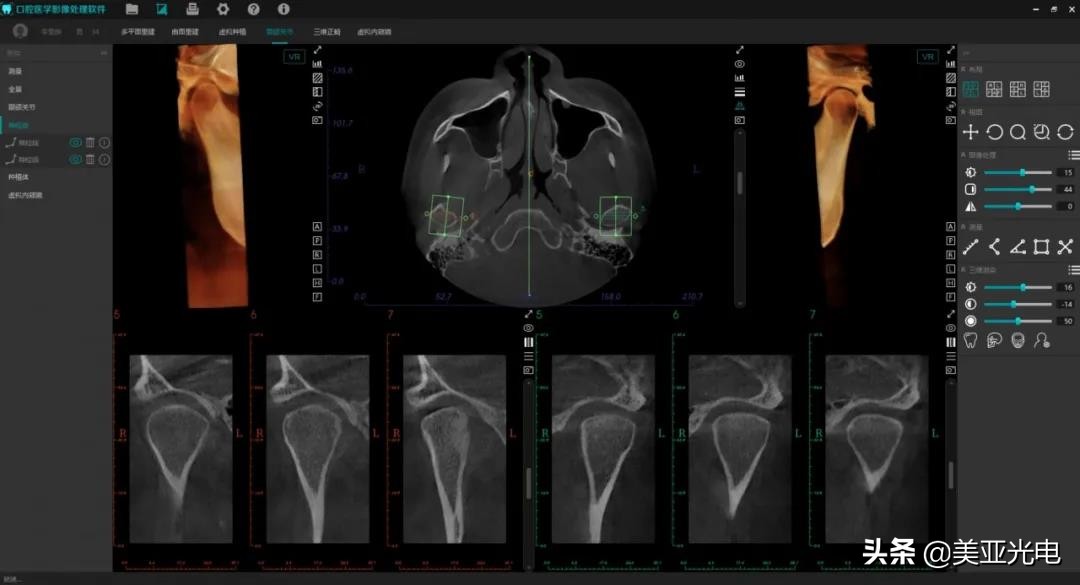Click the printer icon in the top toolbar
The height and width of the screenshot is (585, 1080).
192,9
